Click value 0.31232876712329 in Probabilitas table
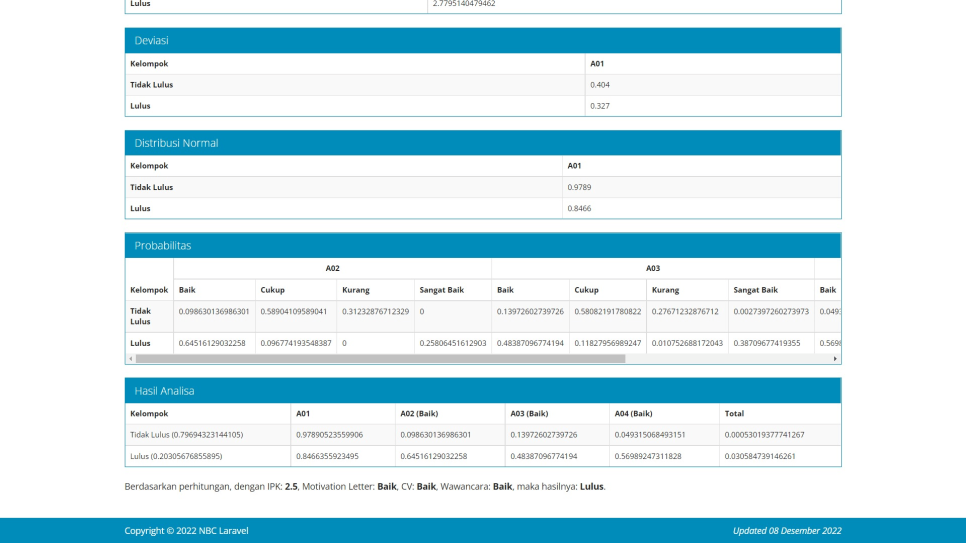Image resolution: width=966 pixels, height=543 pixels. 375,312
